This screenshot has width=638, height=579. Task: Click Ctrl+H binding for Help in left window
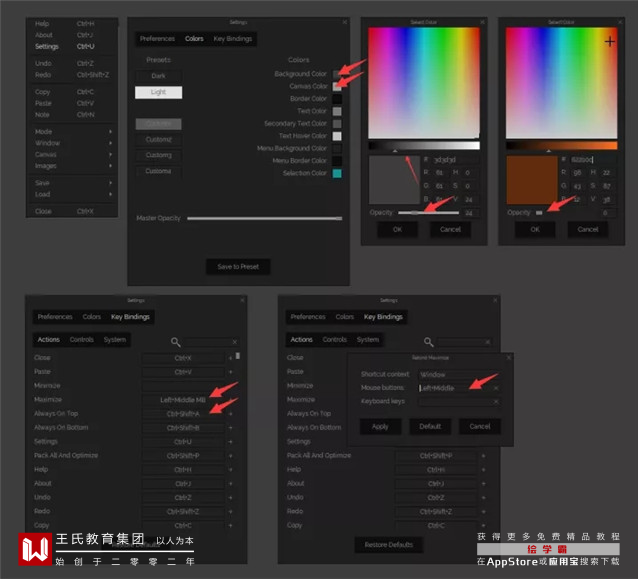point(183,470)
